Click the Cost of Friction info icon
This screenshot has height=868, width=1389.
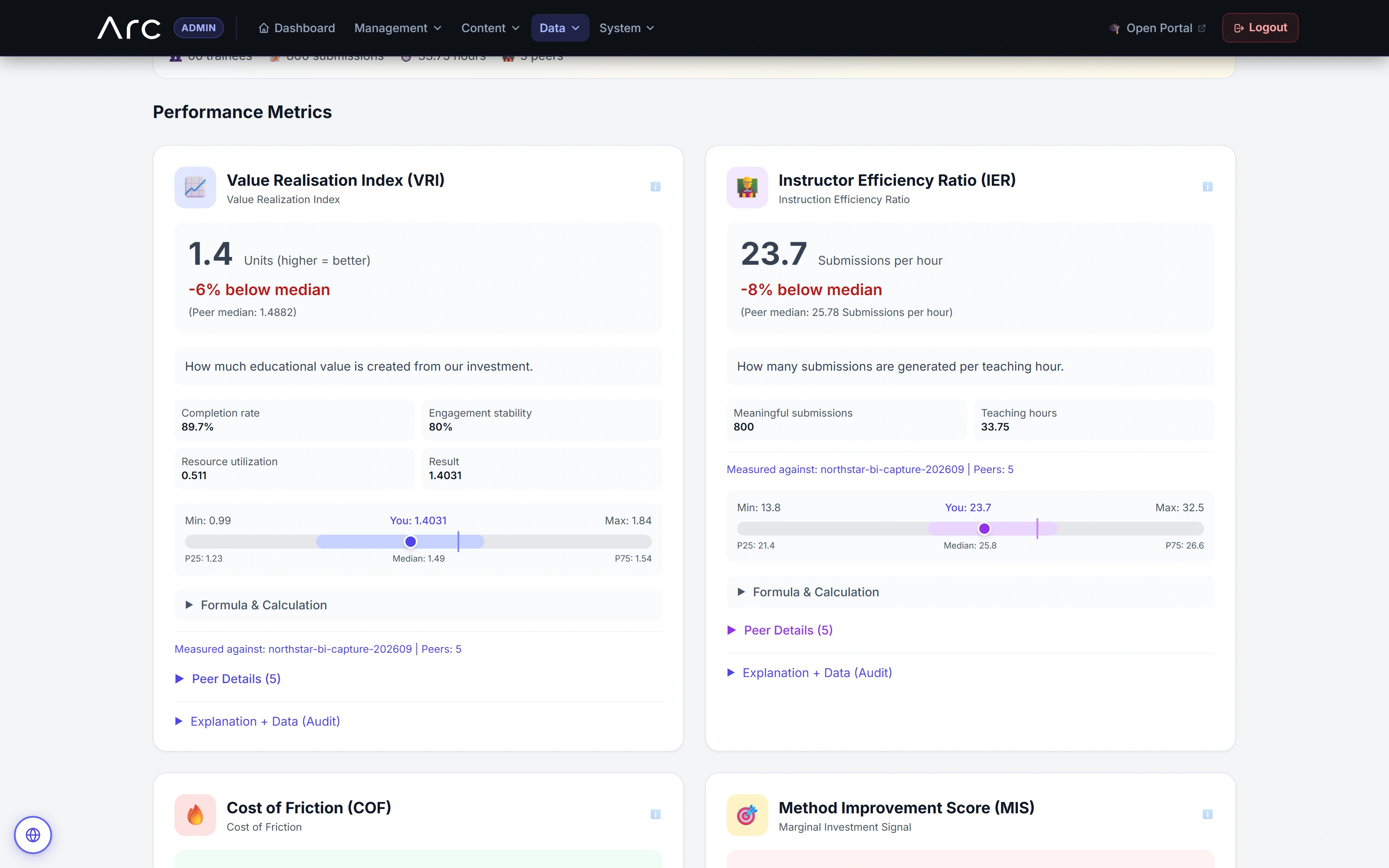point(655,814)
